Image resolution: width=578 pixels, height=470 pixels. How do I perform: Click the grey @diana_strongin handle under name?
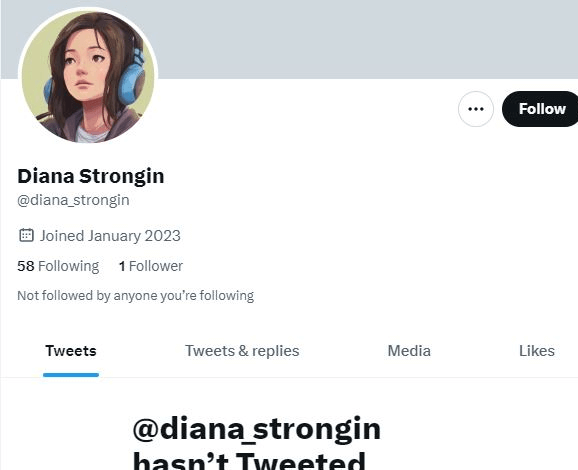coord(73,200)
